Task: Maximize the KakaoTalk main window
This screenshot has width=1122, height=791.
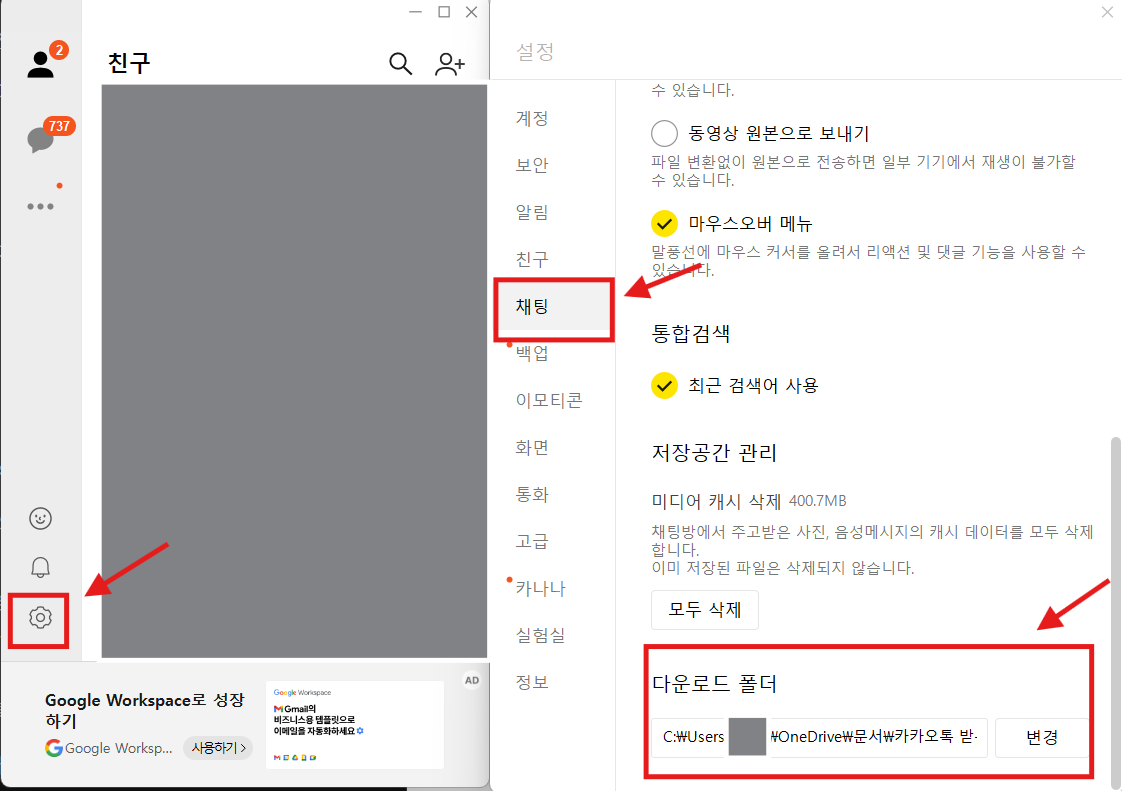Action: (x=444, y=12)
